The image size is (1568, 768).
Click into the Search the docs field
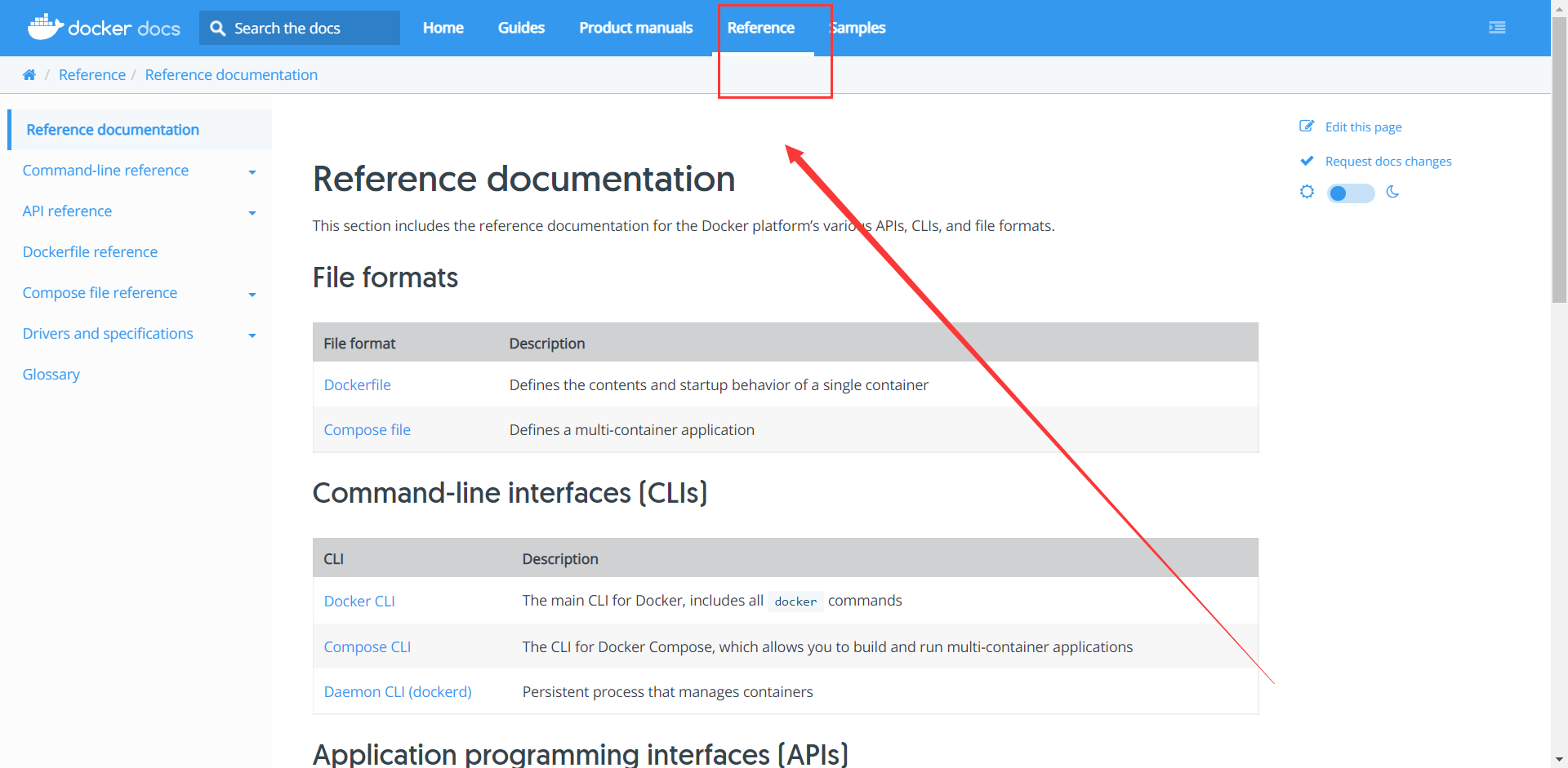(300, 28)
